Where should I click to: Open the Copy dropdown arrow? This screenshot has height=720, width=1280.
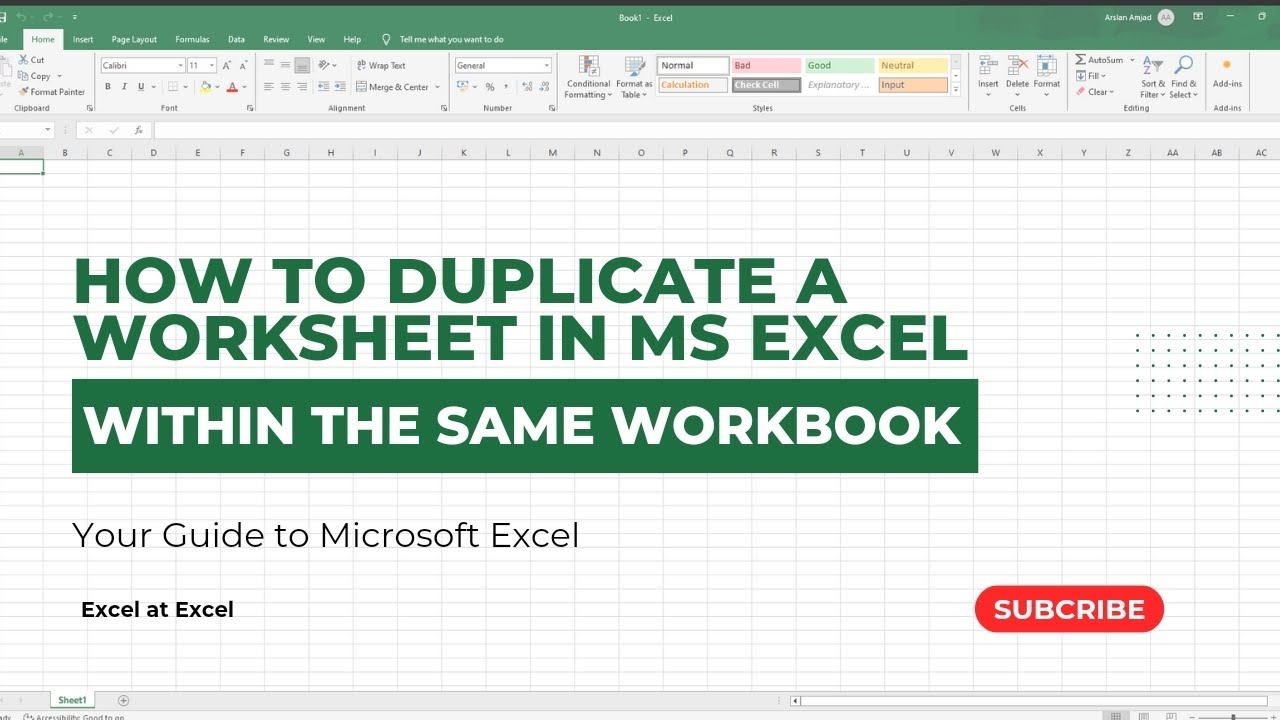point(59,76)
